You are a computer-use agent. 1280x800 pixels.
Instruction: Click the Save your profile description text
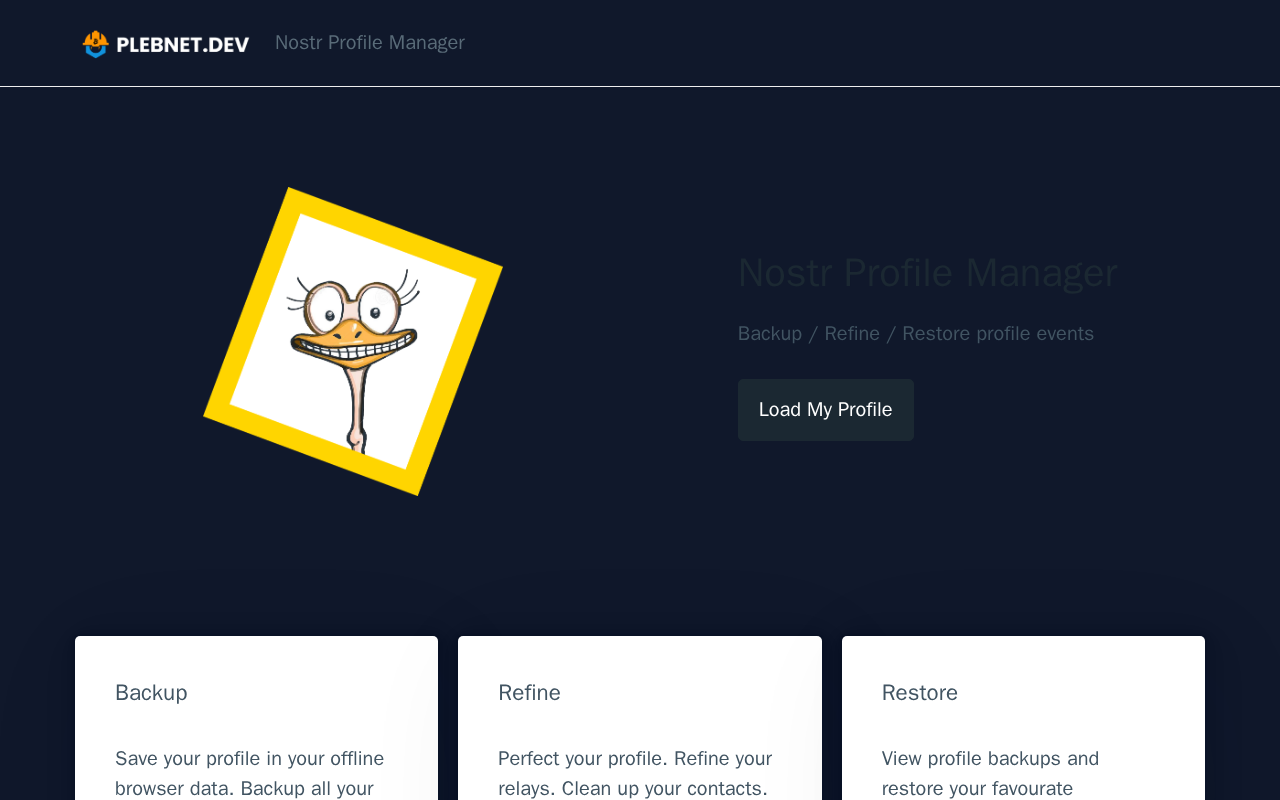click(249, 773)
